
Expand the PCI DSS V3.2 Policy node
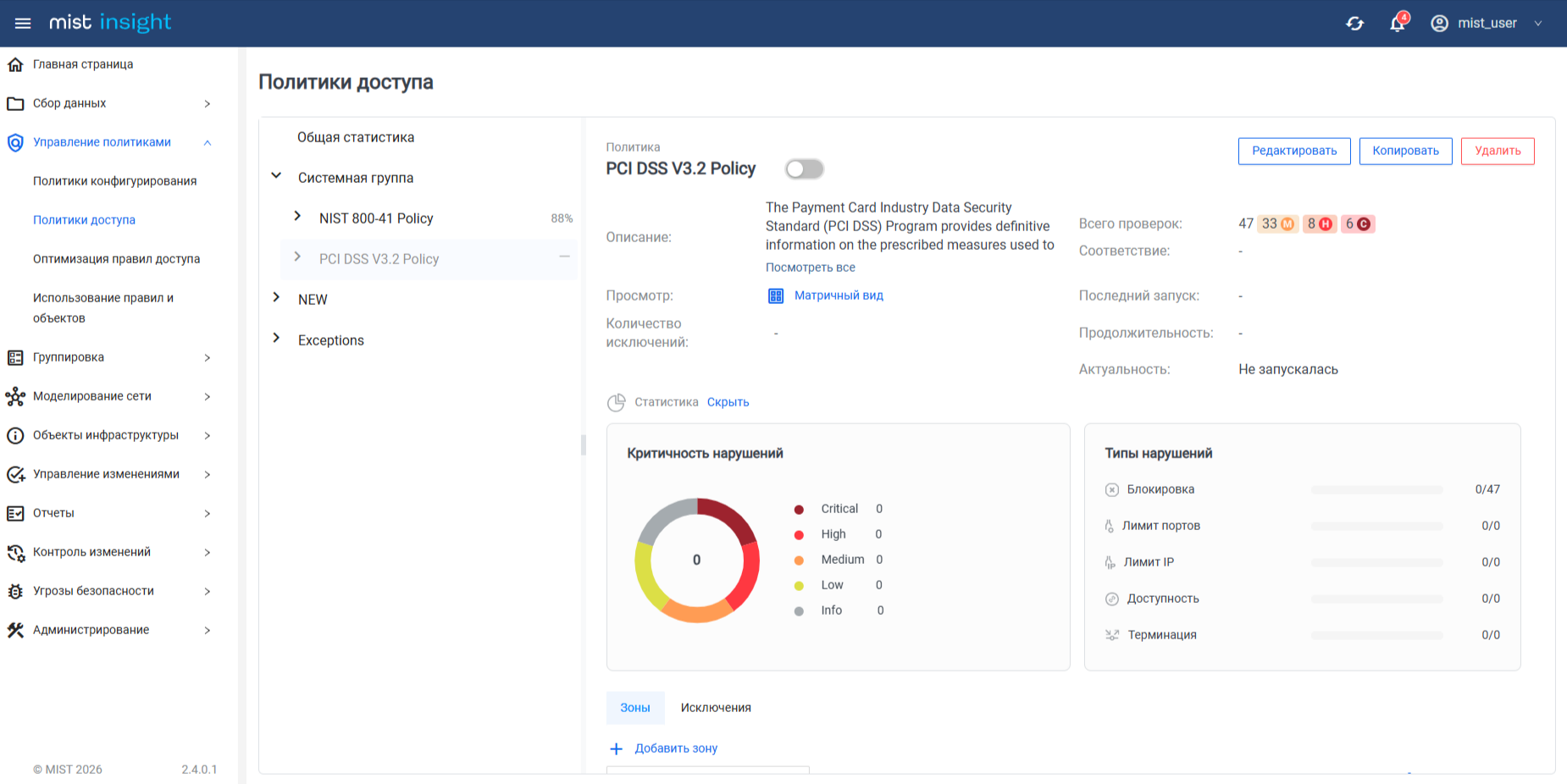297,257
